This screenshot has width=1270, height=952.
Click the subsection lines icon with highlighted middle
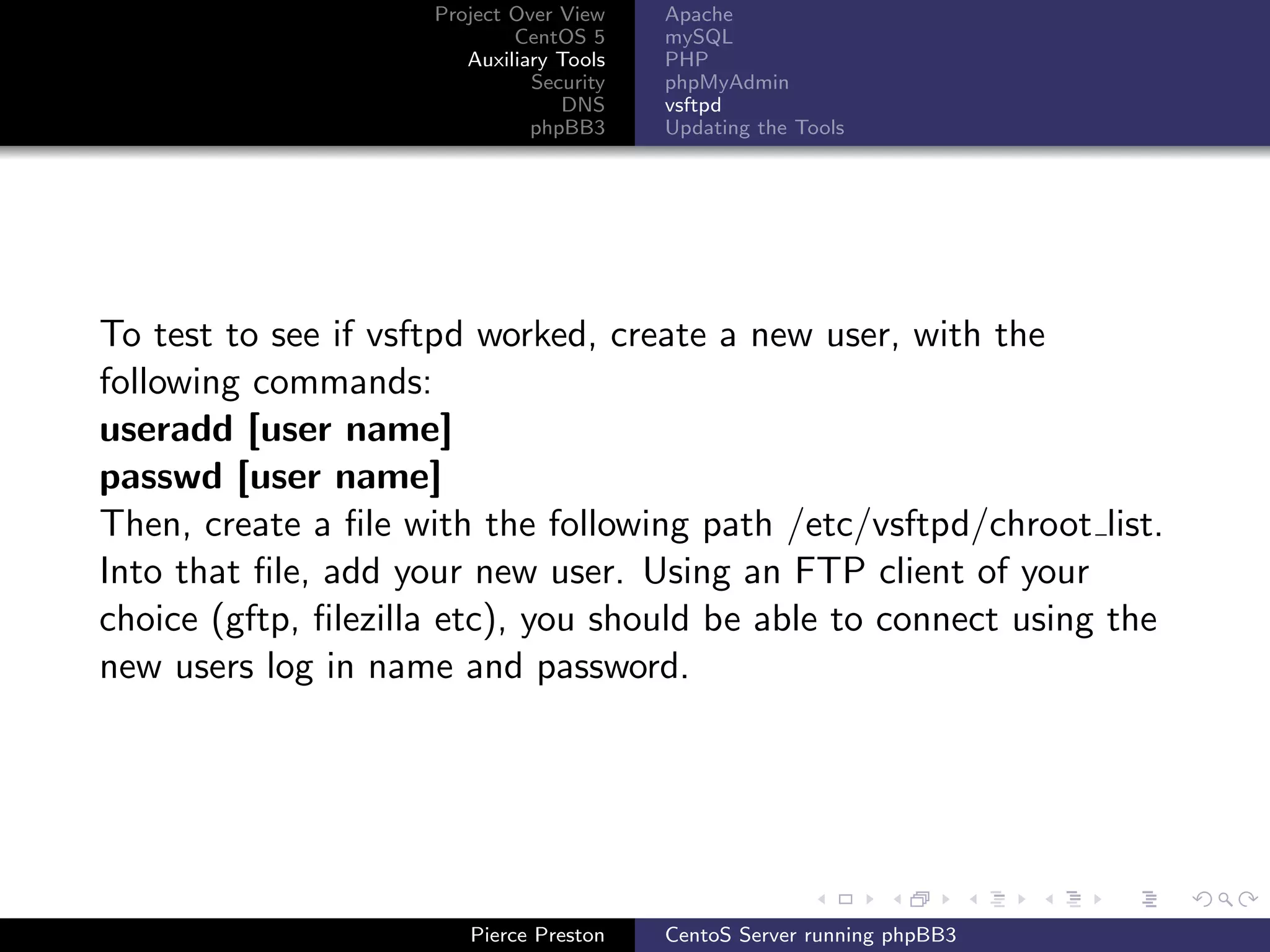pyautogui.click(x=998, y=899)
